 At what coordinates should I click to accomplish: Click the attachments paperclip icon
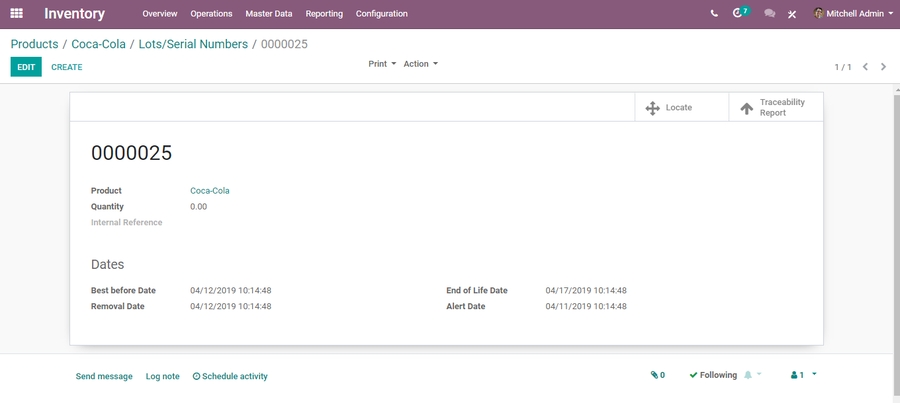(657, 375)
